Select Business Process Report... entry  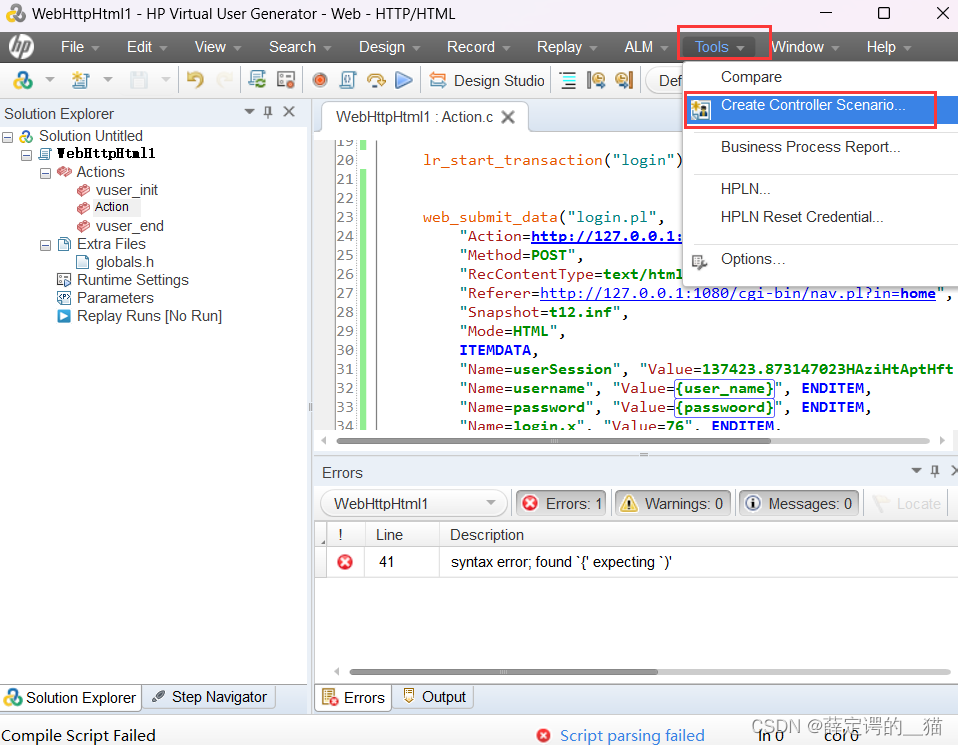tap(810, 147)
